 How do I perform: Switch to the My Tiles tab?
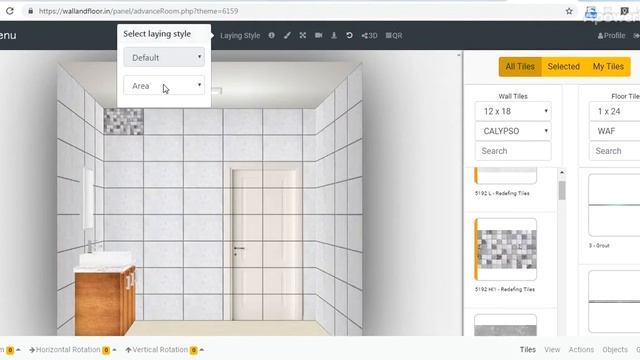(608, 67)
